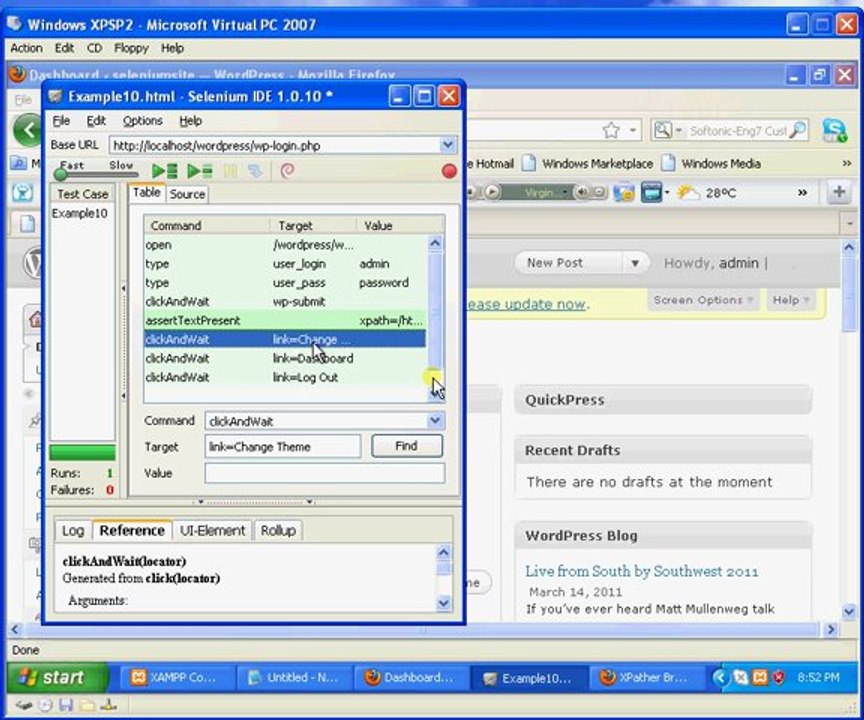Image resolution: width=864 pixels, height=720 pixels.
Task: Switch to the Source tab
Action: pos(187,194)
